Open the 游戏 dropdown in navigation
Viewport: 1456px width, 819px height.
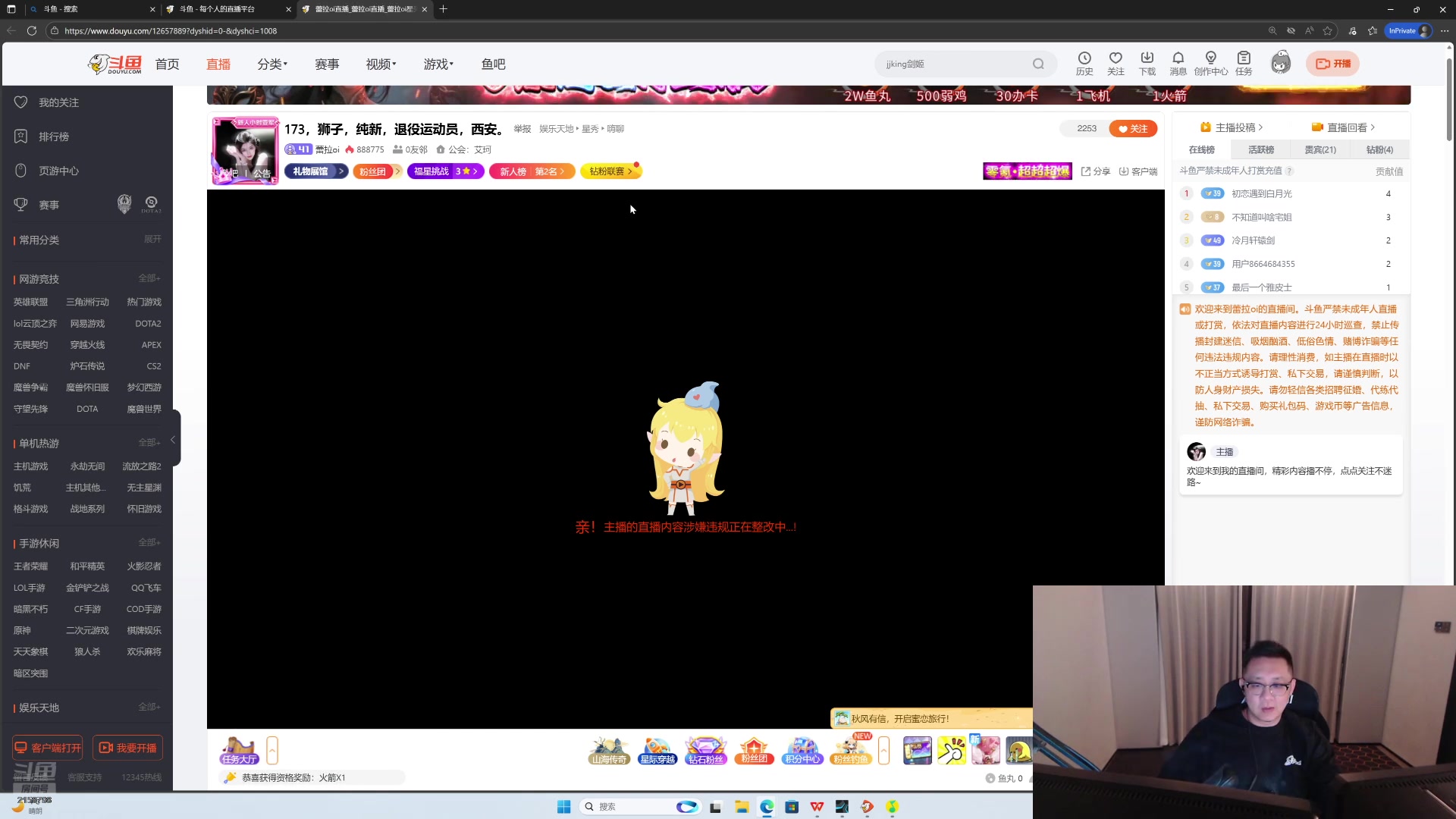438,64
